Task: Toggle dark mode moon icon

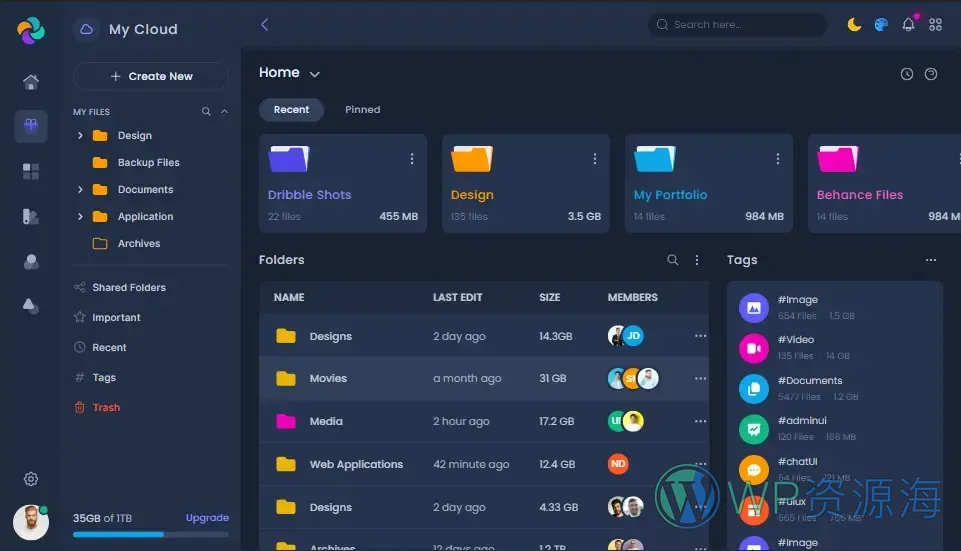Action: 854,25
